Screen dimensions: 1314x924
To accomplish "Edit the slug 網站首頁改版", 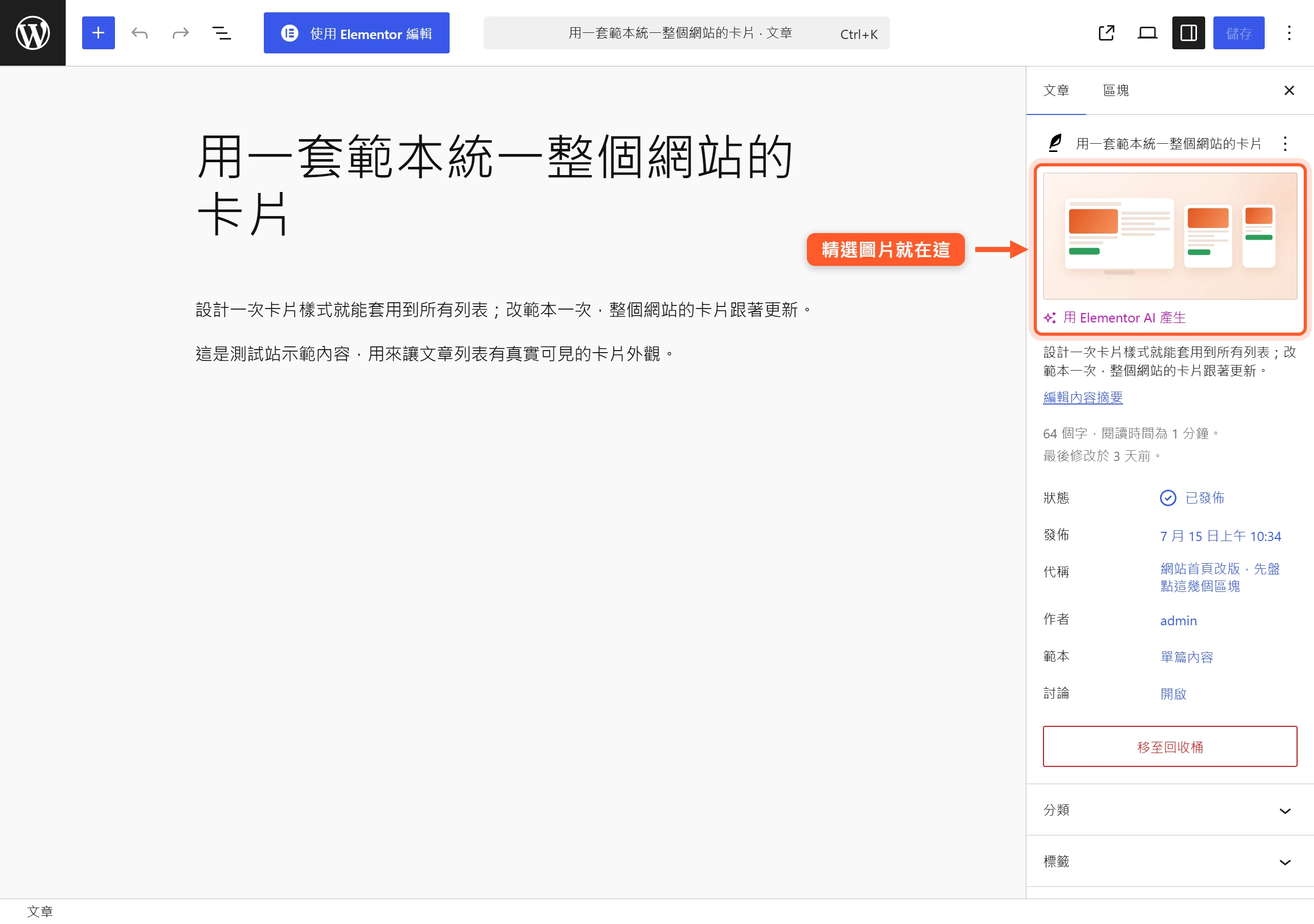I will pyautogui.click(x=1220, y=577).
